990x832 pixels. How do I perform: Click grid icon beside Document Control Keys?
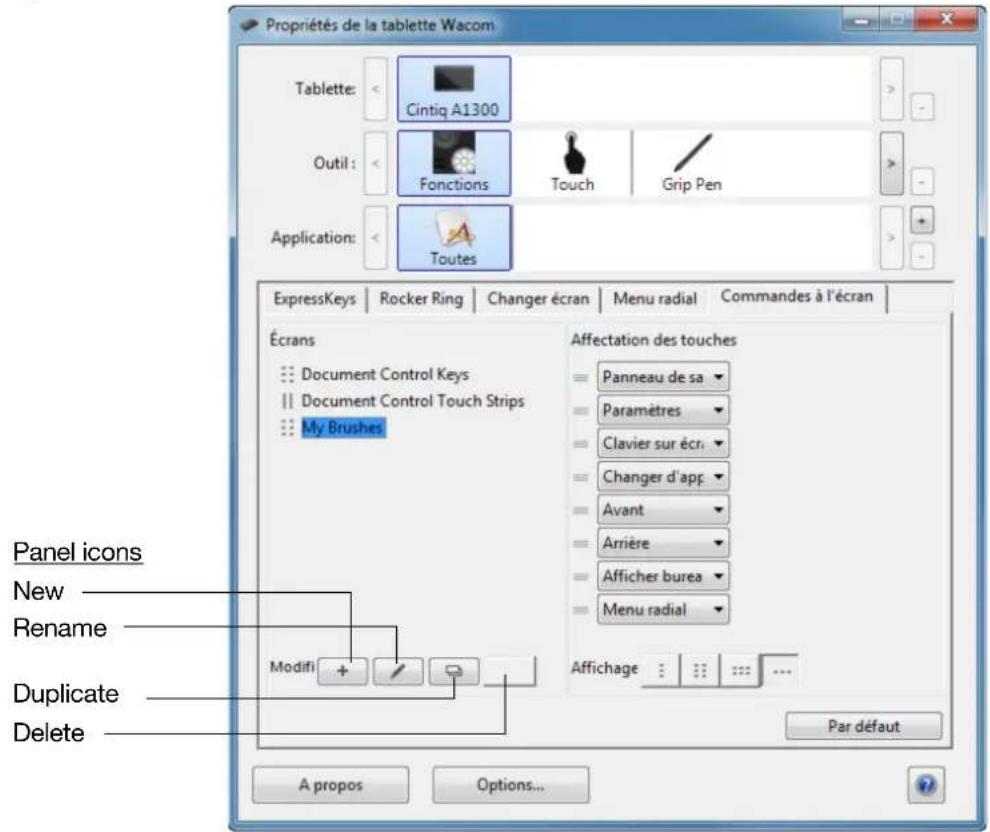click(287, 374)
